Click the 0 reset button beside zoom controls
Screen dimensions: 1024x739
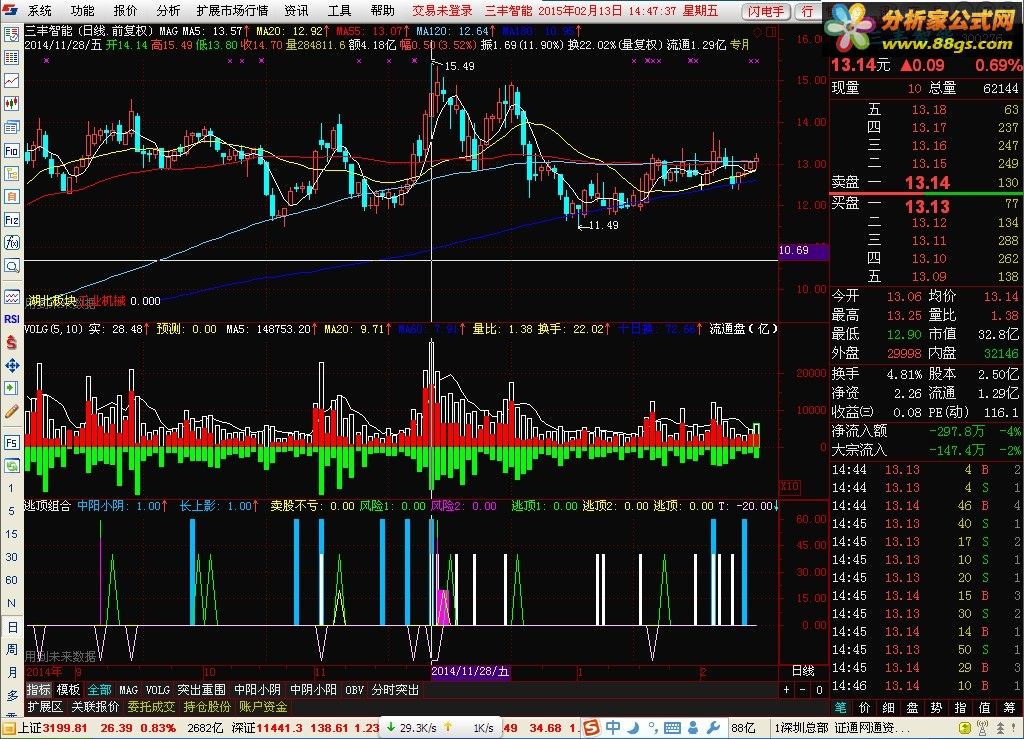tap(819, 689)
